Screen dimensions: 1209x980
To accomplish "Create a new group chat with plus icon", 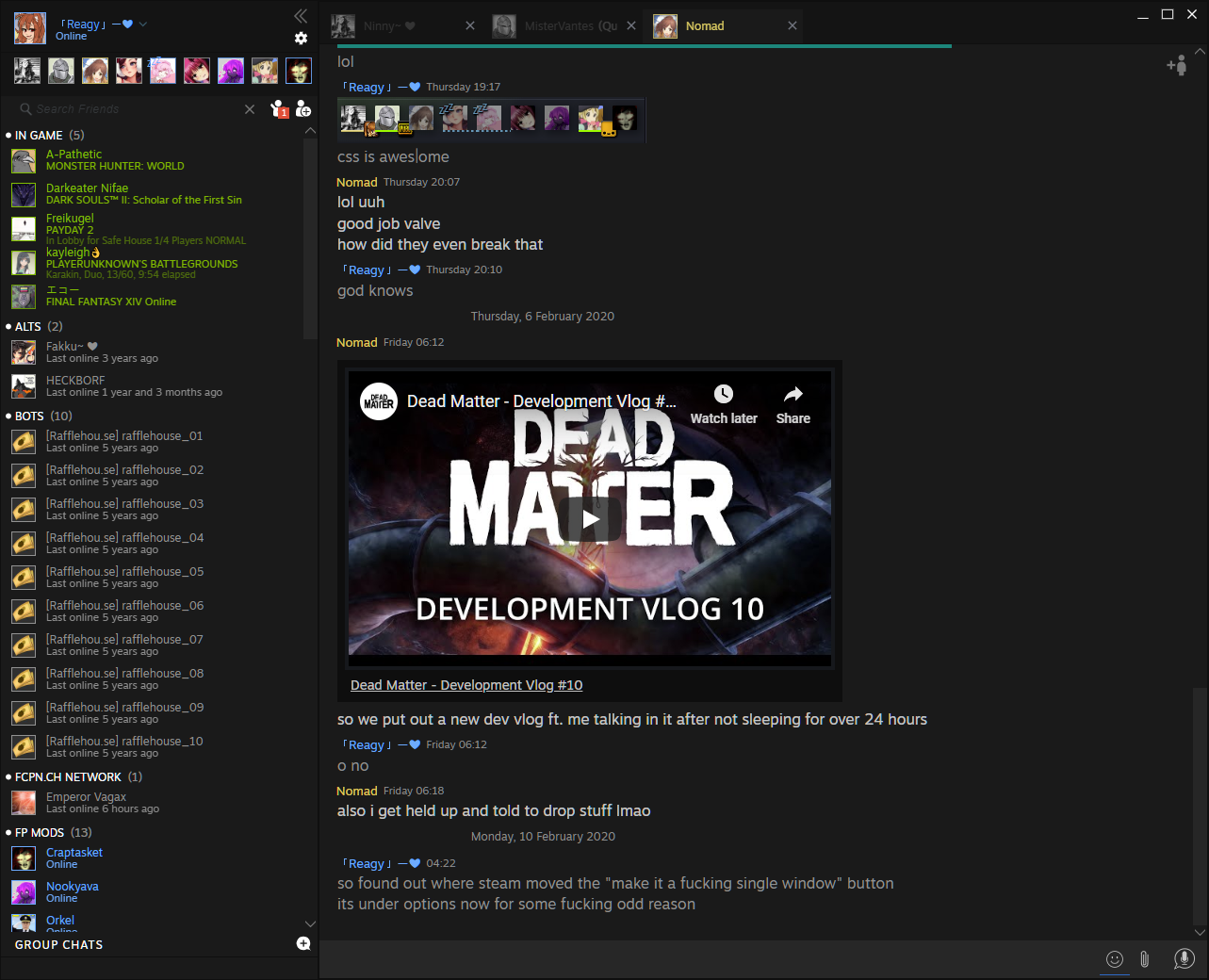I will [x=303, y=943].
